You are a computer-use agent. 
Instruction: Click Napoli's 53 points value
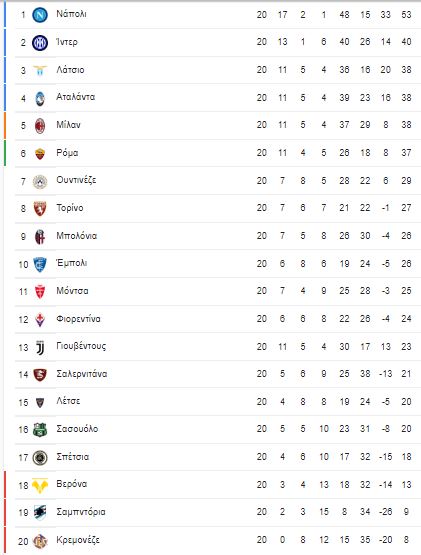(406, 15)
